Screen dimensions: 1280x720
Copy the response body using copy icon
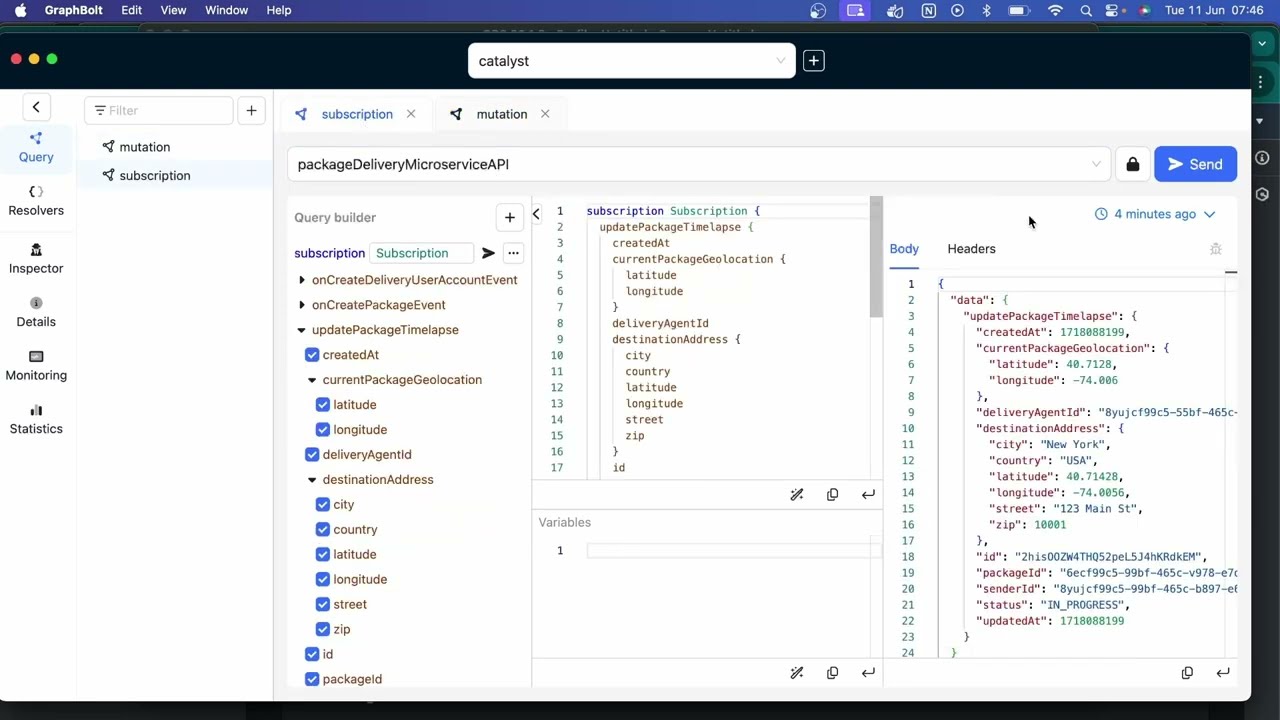[1187, 673]
